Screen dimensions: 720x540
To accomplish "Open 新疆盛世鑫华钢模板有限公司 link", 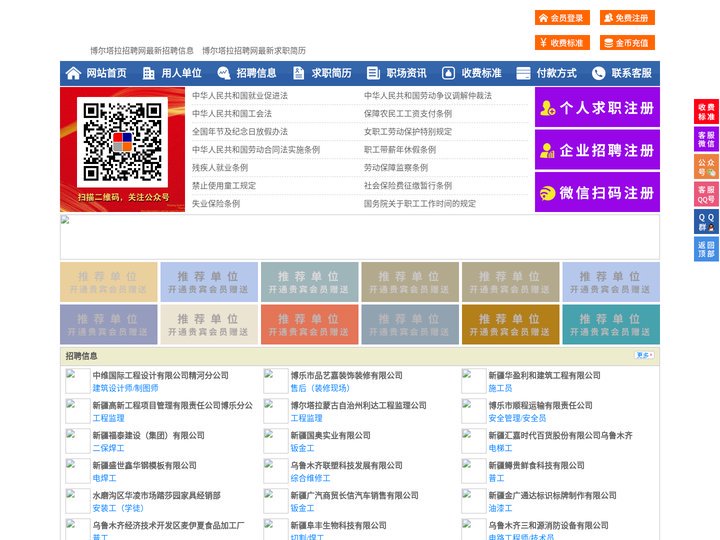I will 144,465.
